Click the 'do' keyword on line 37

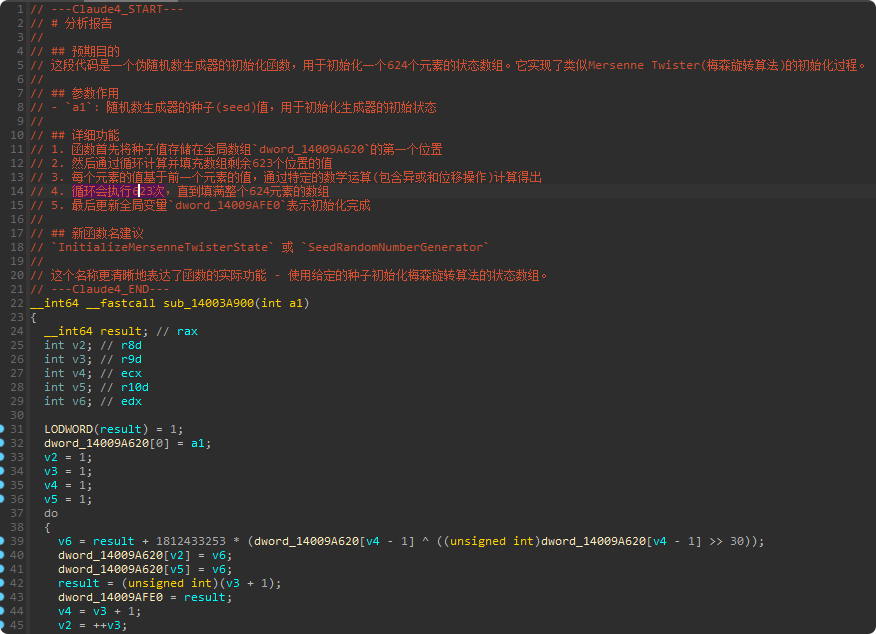[x=51, y=513]
